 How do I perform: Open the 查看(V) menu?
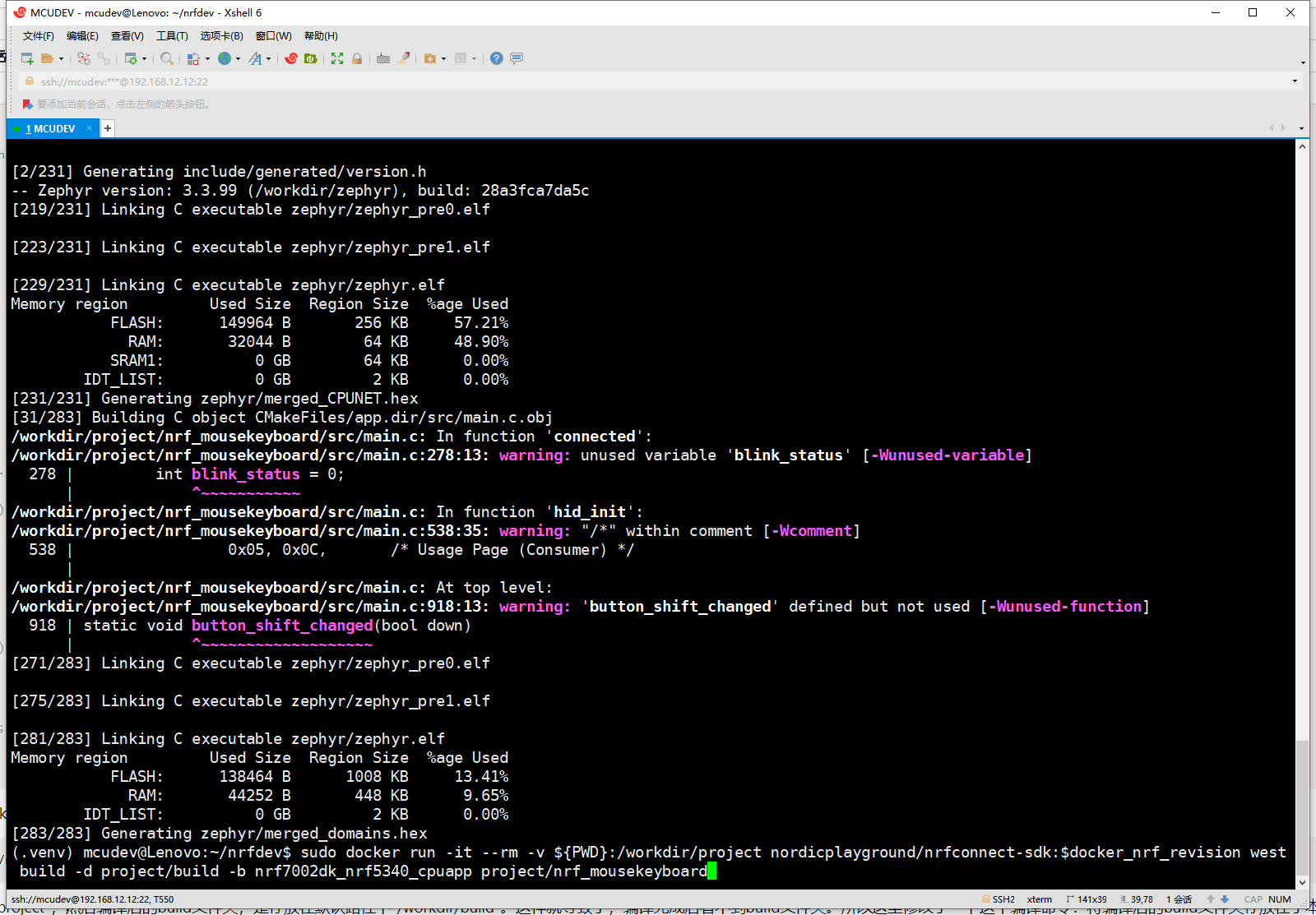click(x=127, y=36)
